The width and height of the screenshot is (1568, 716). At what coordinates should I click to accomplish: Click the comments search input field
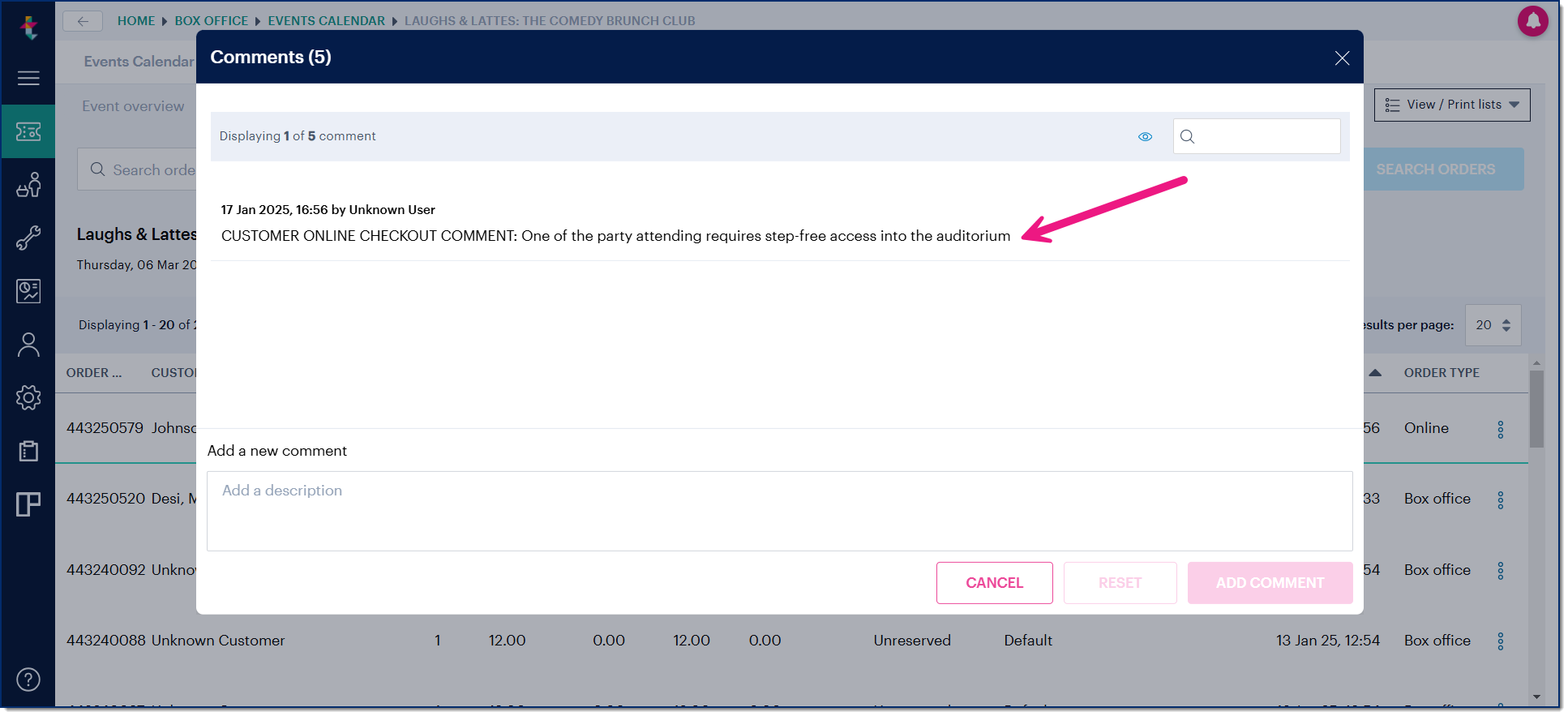pos(1257,136)
